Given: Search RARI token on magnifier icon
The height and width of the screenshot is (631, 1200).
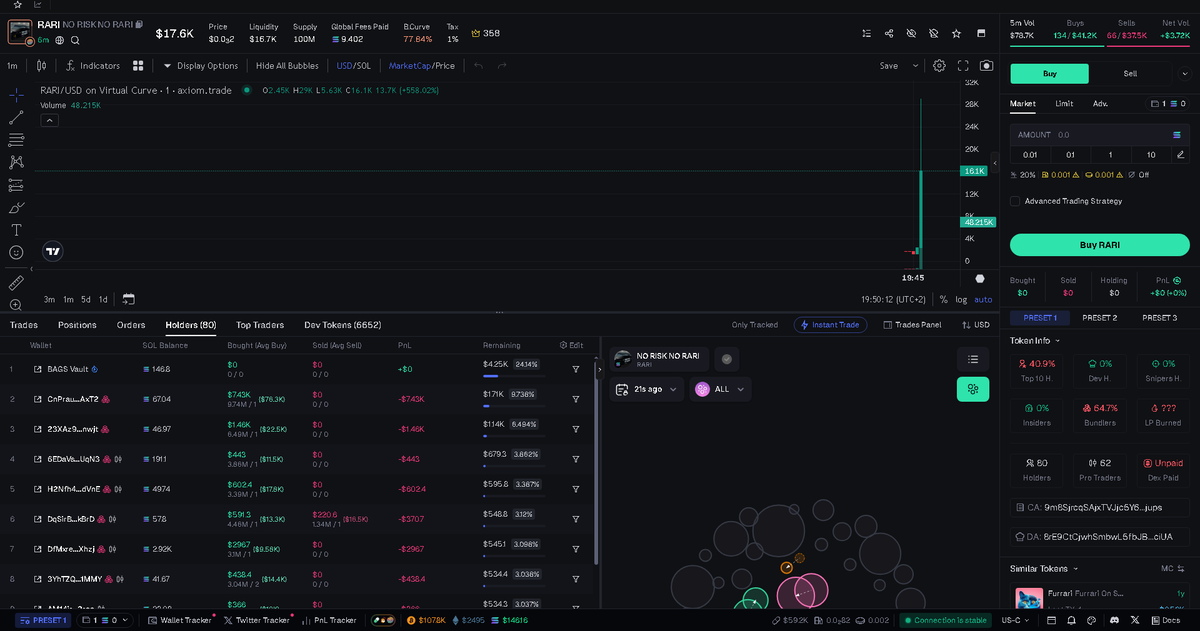Looking at the screenshot, I should (x=75, y=40).
